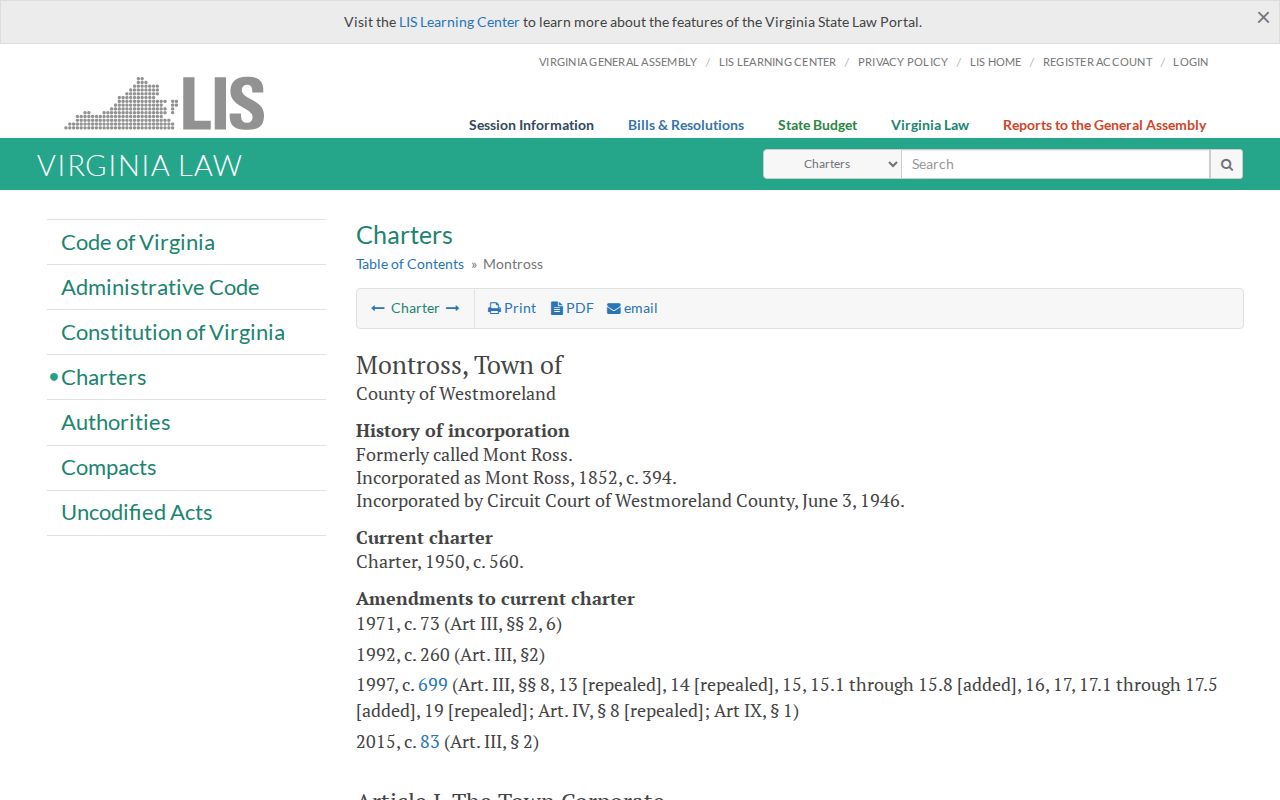Focus the Search input field

(x=1056, y=164)
